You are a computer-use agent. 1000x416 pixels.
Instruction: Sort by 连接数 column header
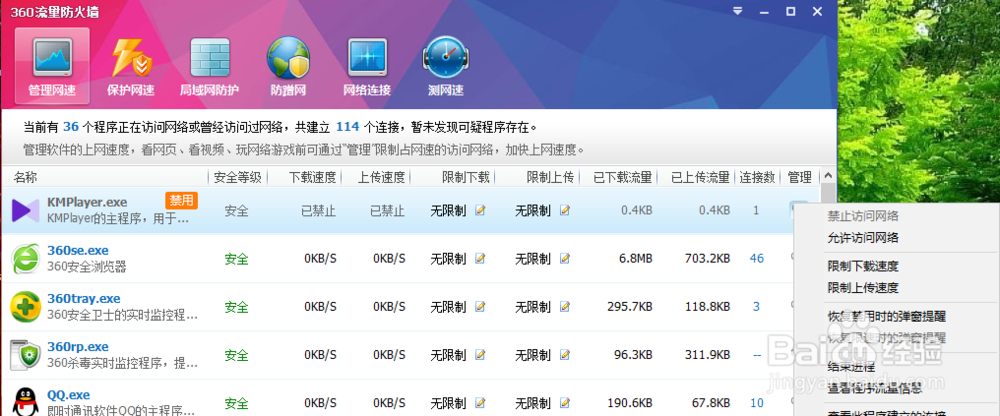click(x=757, y=177)
